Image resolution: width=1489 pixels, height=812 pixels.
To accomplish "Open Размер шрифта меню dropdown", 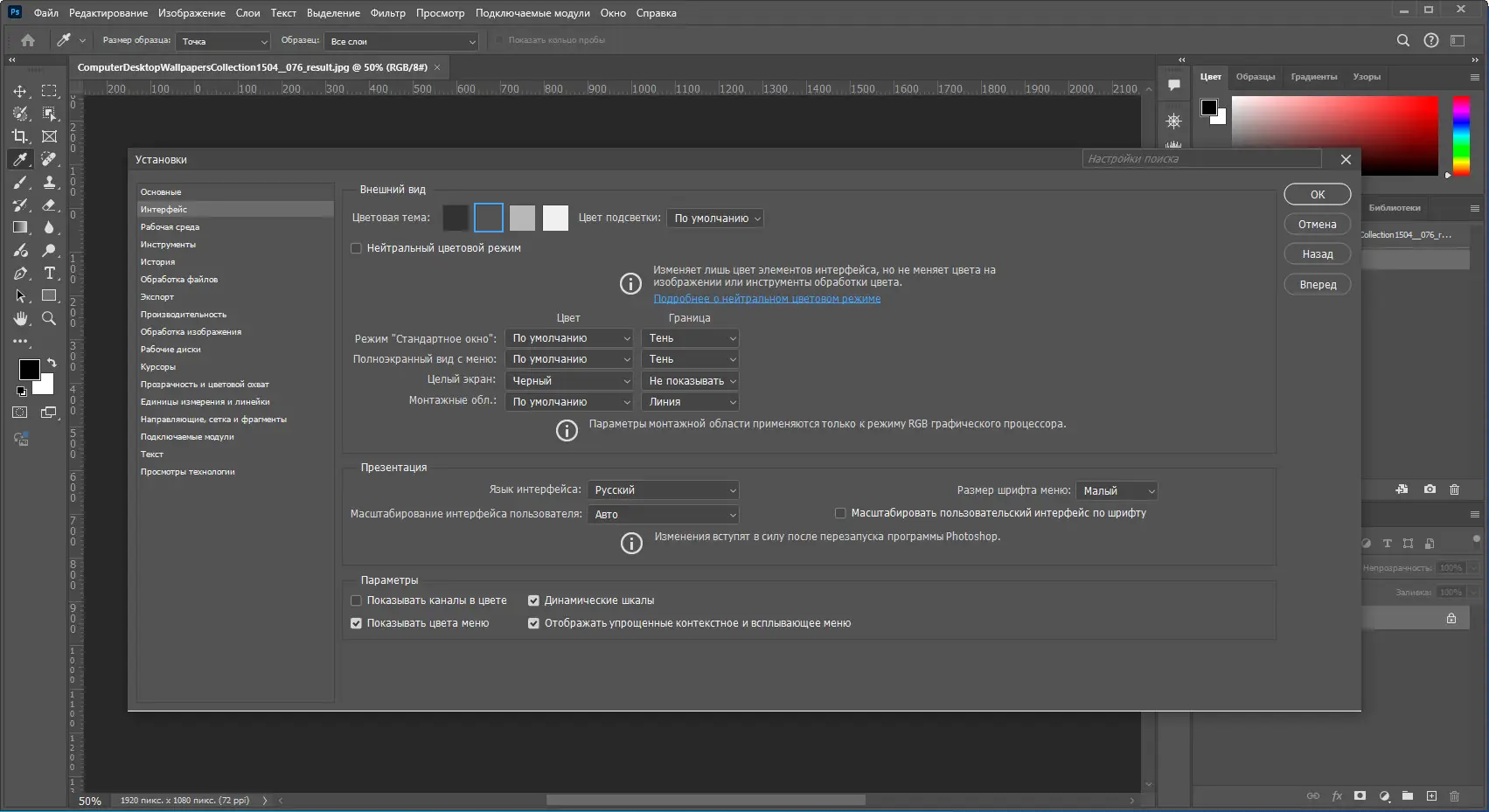I will click(x=1117, y=491).
